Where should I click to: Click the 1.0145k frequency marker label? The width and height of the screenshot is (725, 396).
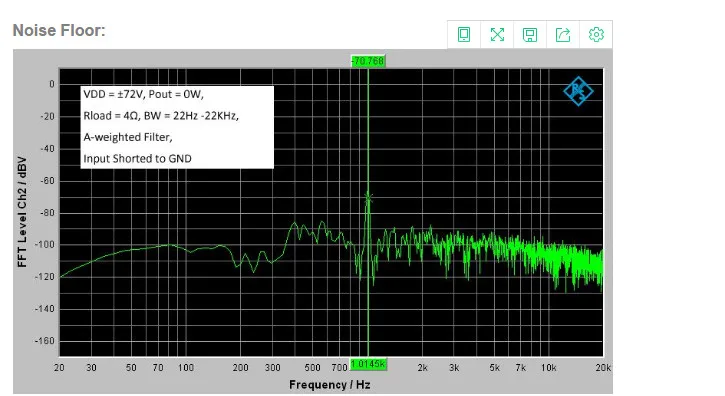coord(368,364)
